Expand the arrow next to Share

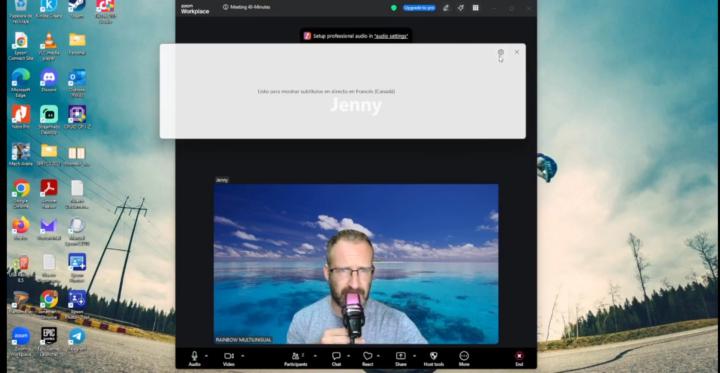click(414, 356)
